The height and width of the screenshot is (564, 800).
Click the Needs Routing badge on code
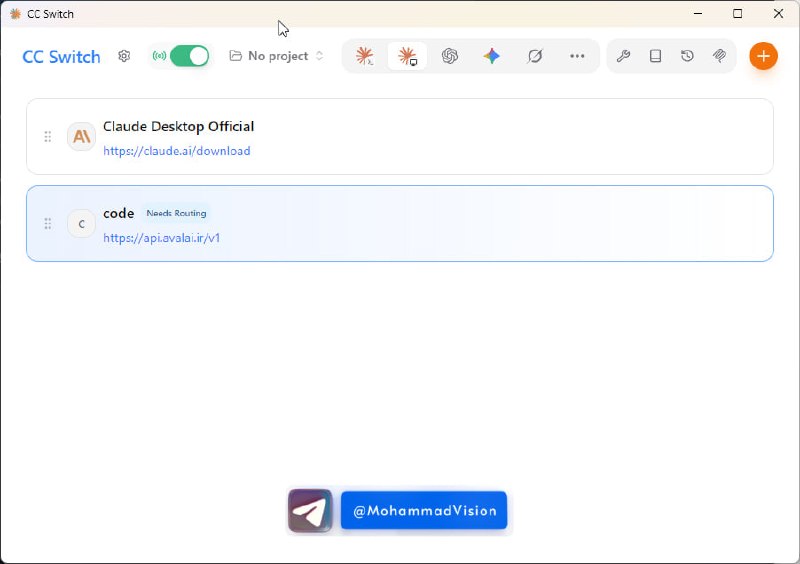tap(177, 213)
